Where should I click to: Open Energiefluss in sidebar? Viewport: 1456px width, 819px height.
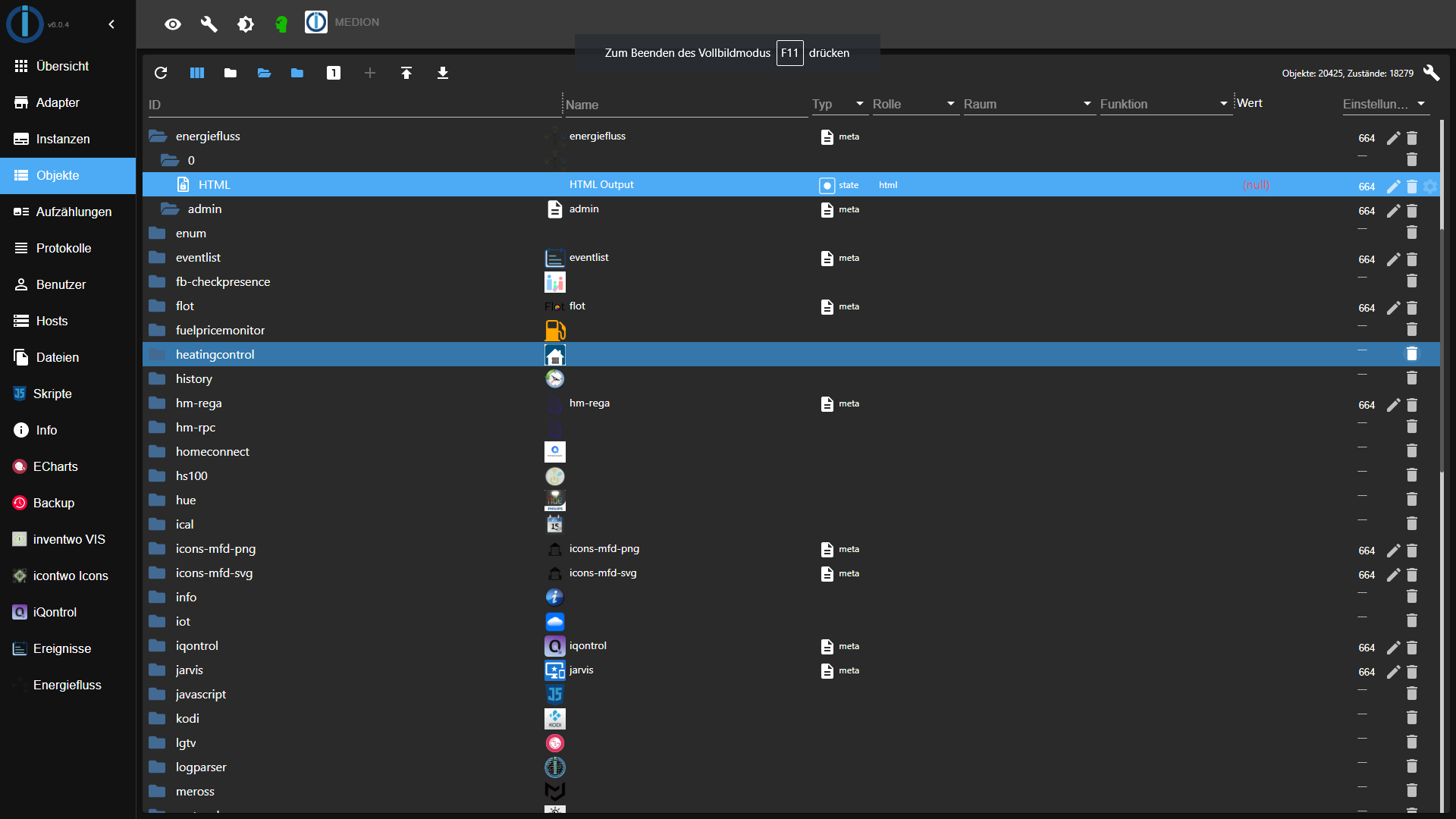(67, 685)
